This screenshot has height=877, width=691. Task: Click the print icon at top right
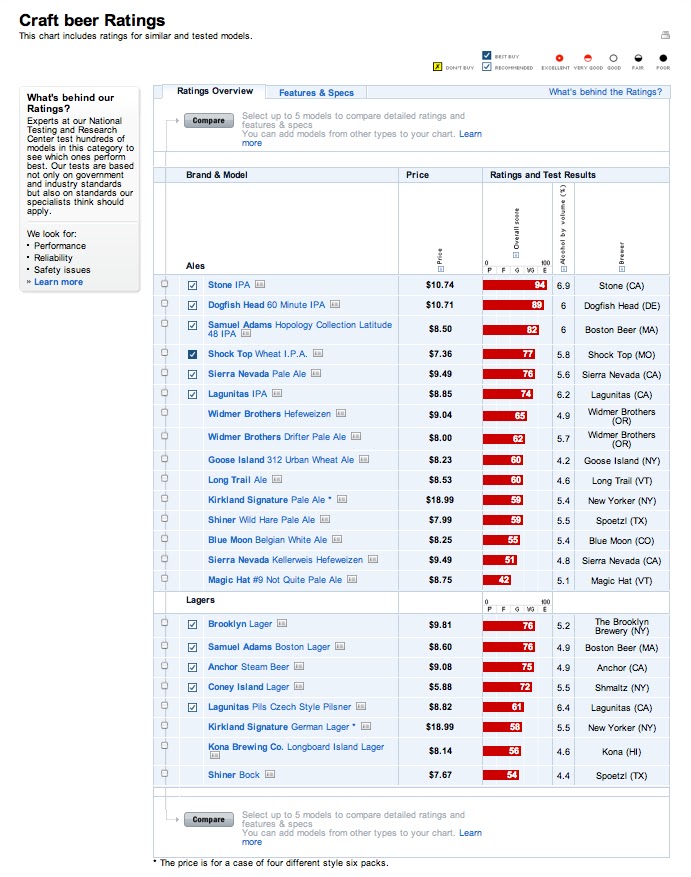tap(665, 35)
